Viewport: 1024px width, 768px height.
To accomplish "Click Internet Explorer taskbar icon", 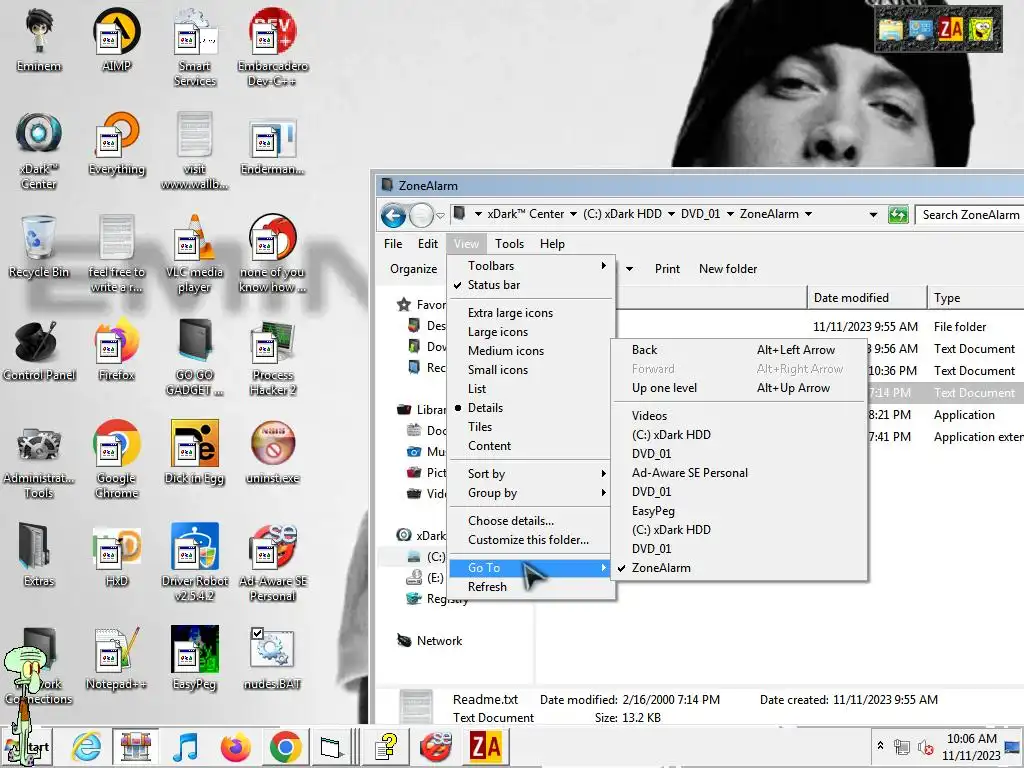I will point(86,746).
